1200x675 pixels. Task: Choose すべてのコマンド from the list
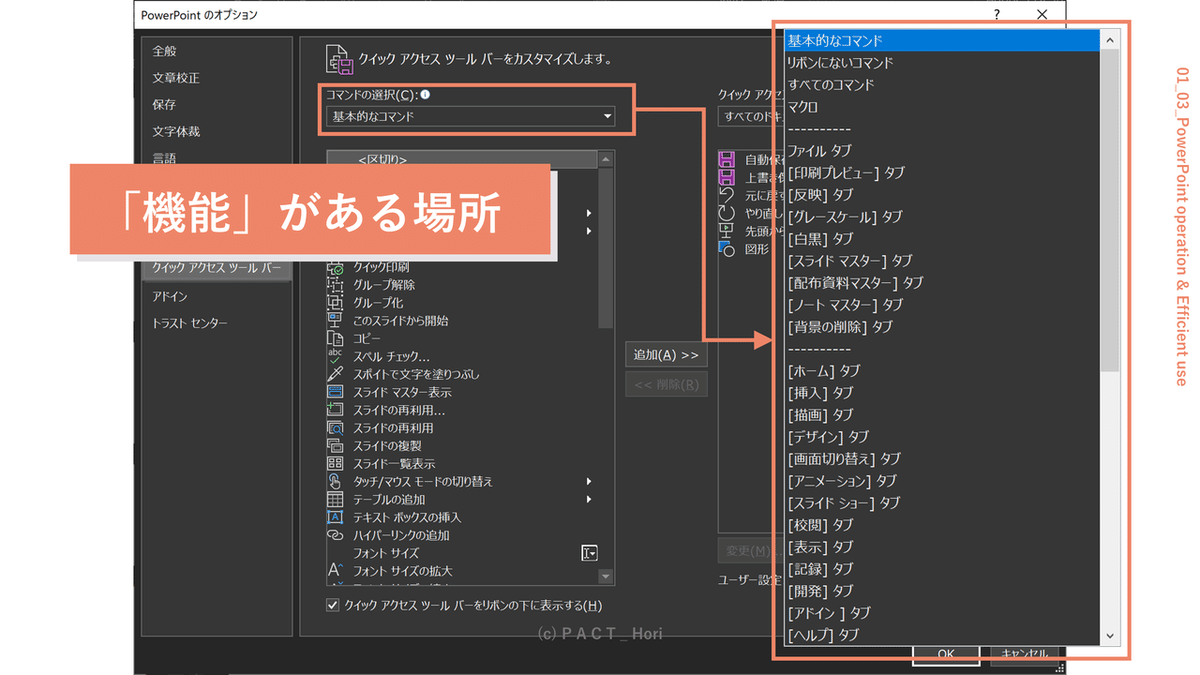pos(941,85)
